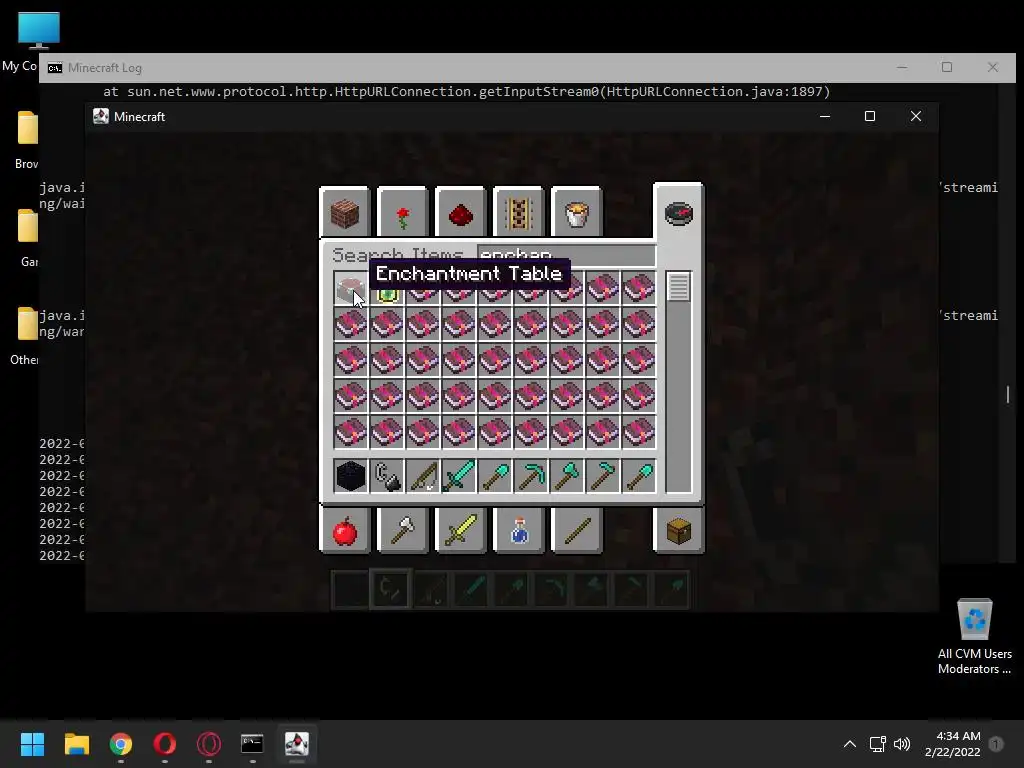
Task: Select the black block in the hotbar row
Action: tap(351, 475)
